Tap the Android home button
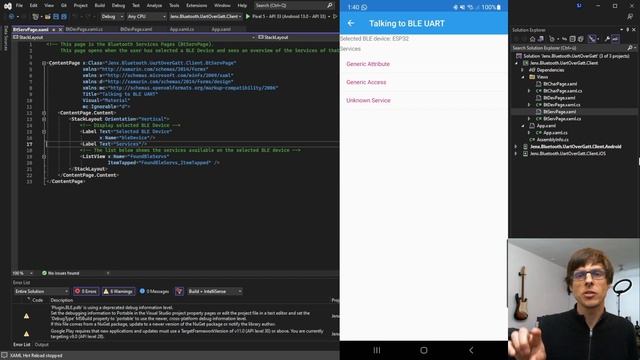Viewport: 640px width, 360px height. [424, 350]
